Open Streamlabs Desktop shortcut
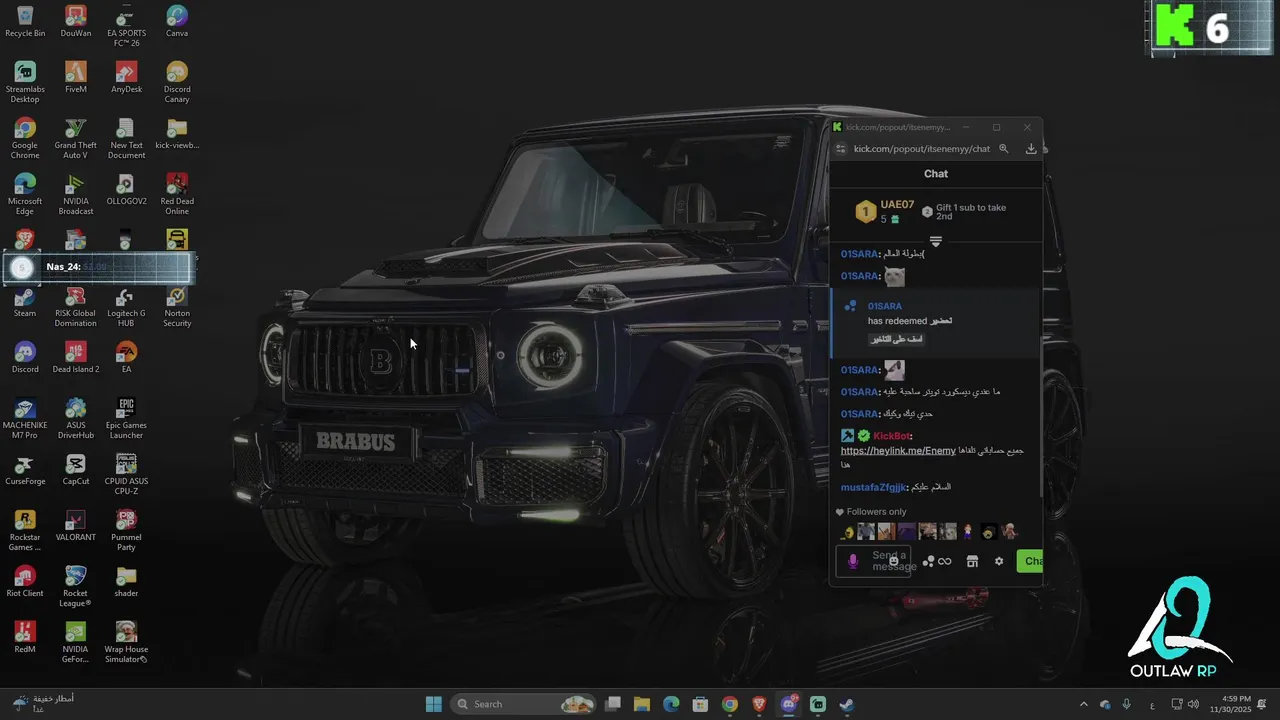Viewport: 1280px width, 720px height. (25, 82)
